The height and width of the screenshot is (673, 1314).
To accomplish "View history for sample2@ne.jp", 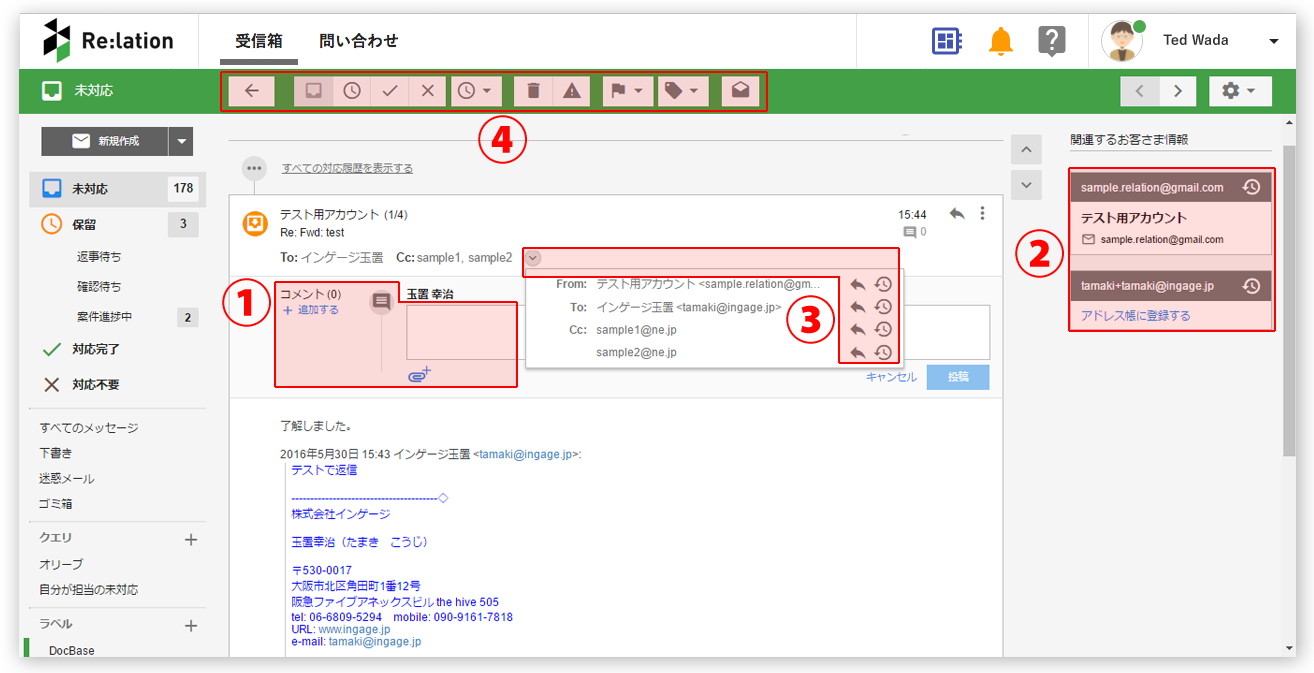I will pos(883,352).
